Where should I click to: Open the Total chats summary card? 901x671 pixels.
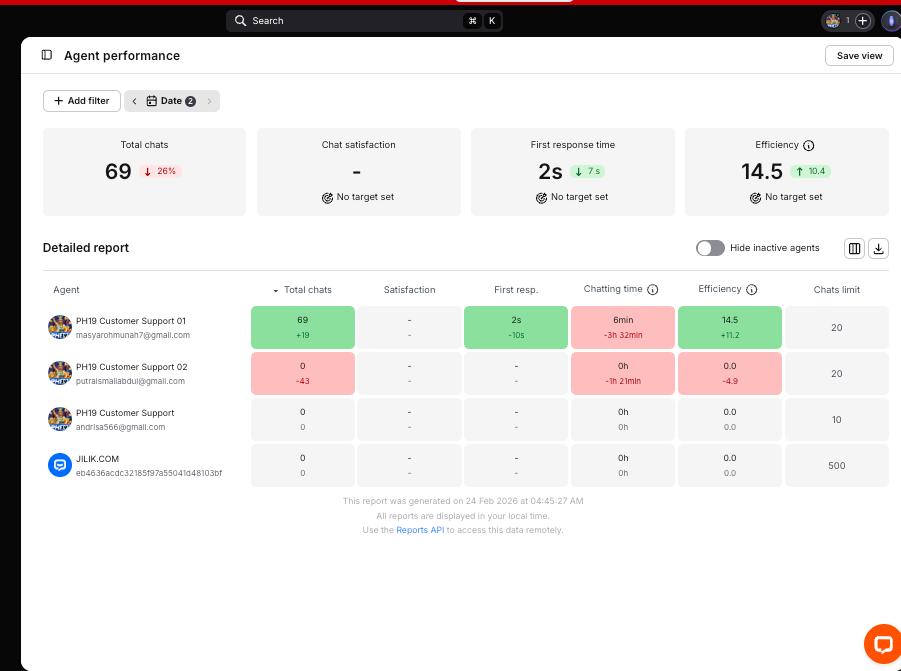[144, 172]
